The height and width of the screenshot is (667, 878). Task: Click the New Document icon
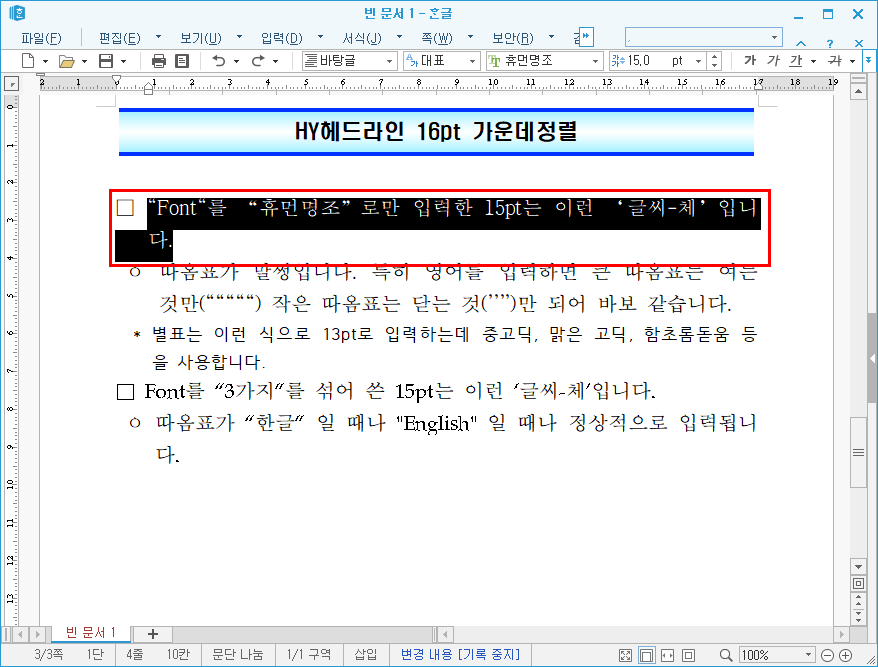click(28, 60)
